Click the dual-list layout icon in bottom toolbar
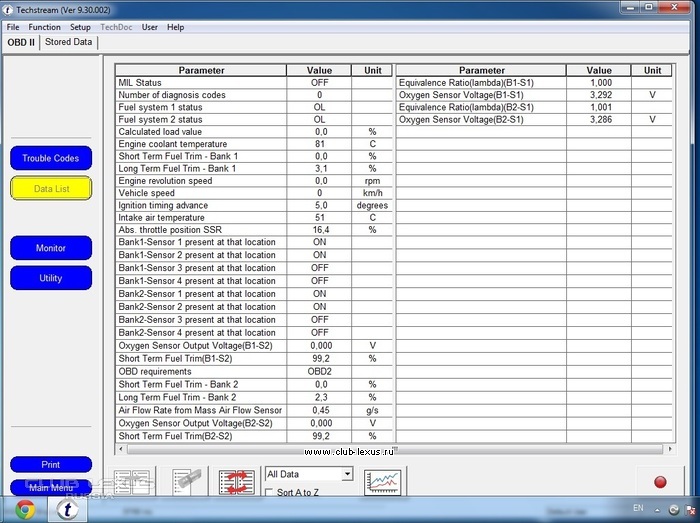 (x=131, y=481)
